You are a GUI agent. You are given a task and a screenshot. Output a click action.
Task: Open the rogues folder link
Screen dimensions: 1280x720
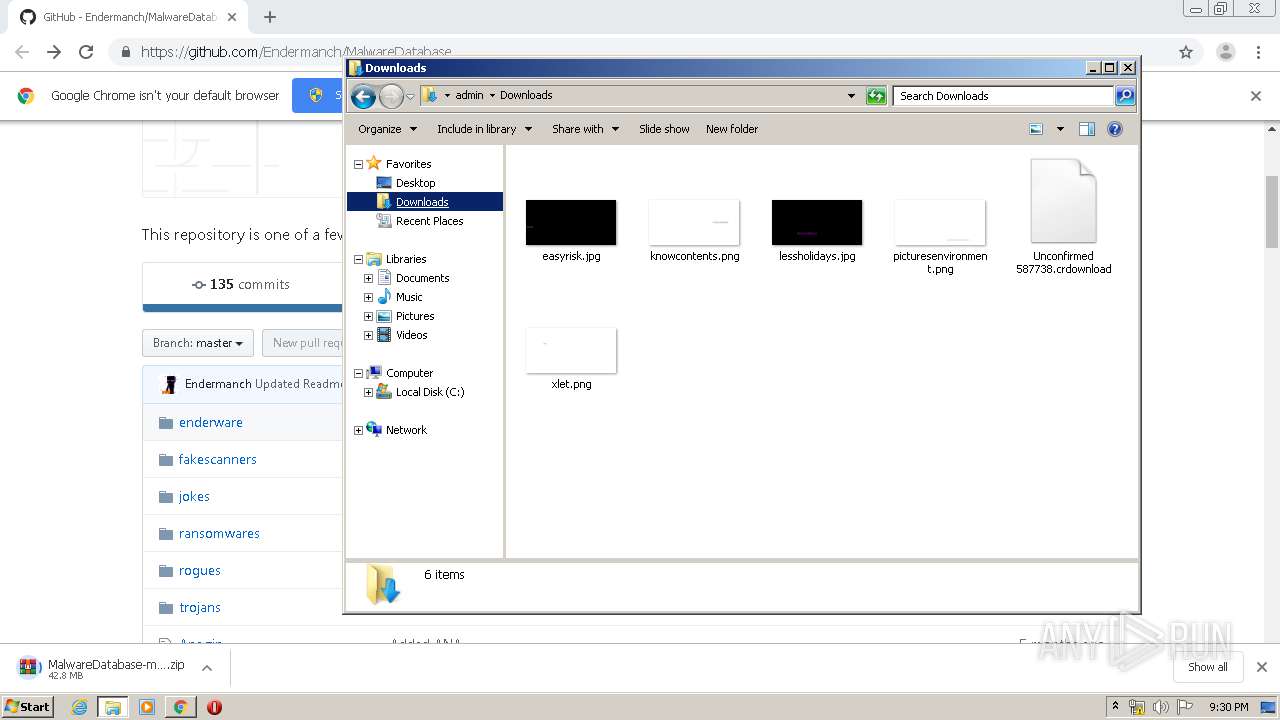click(200, 570)
